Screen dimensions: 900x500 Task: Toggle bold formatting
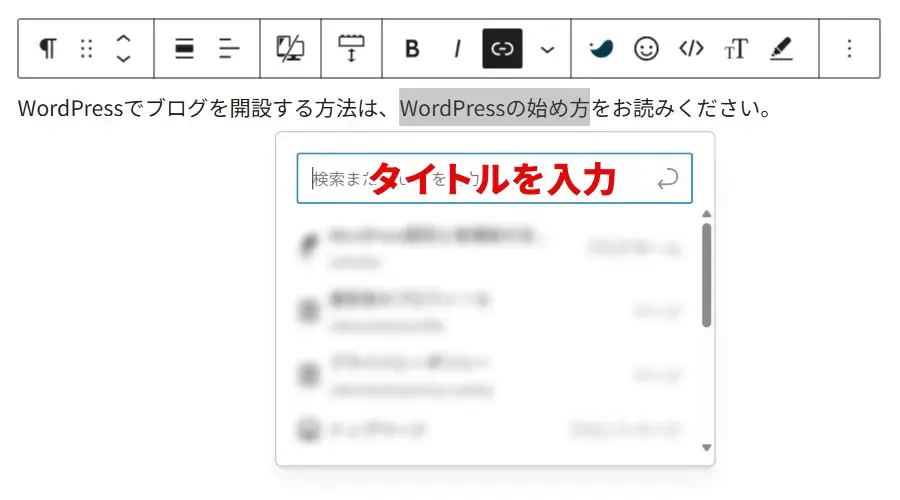[412, 49]
